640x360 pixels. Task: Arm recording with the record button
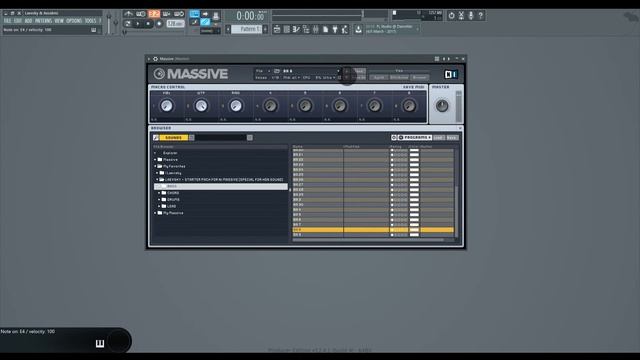pyautogui.click(x=159, y=24)
